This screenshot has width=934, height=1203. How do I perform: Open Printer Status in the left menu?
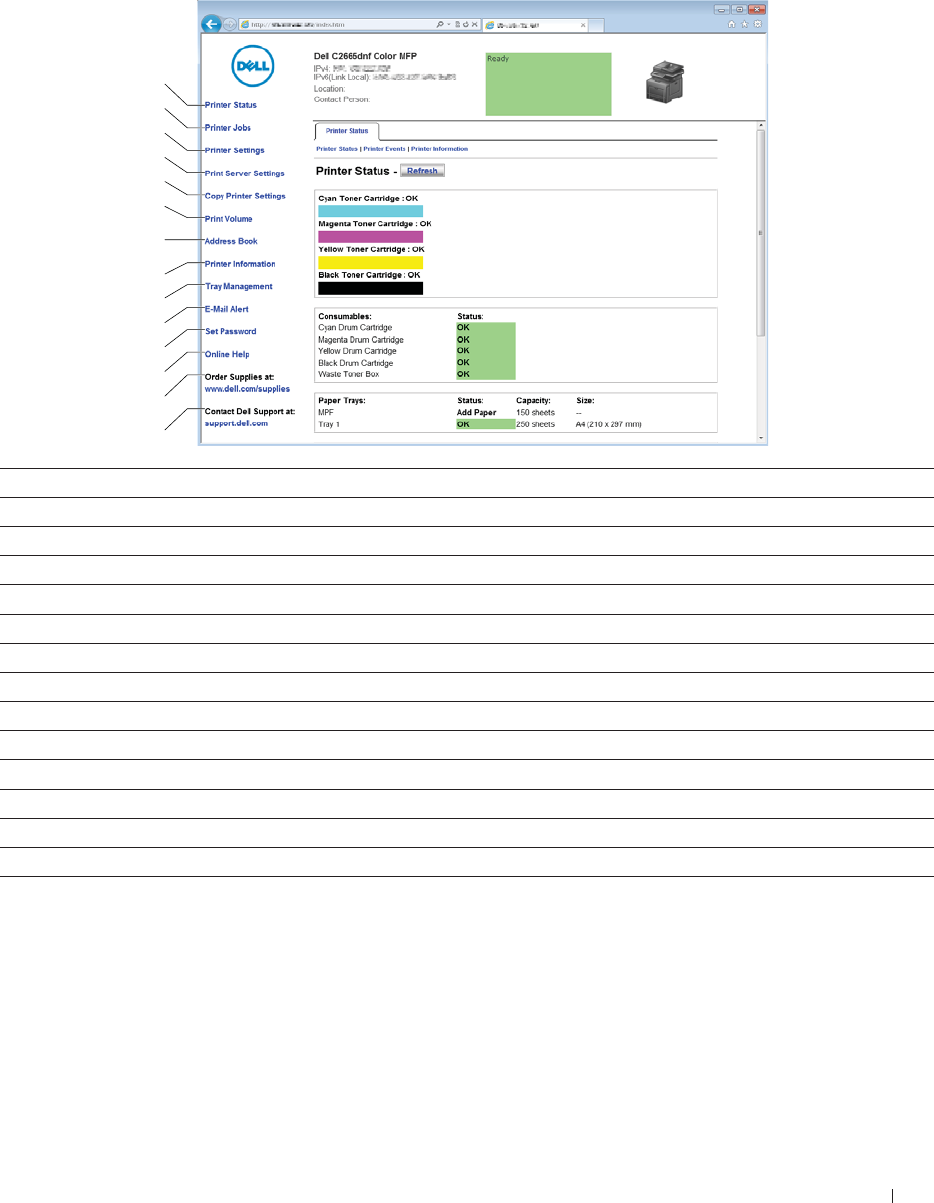[x=231, y=105]
